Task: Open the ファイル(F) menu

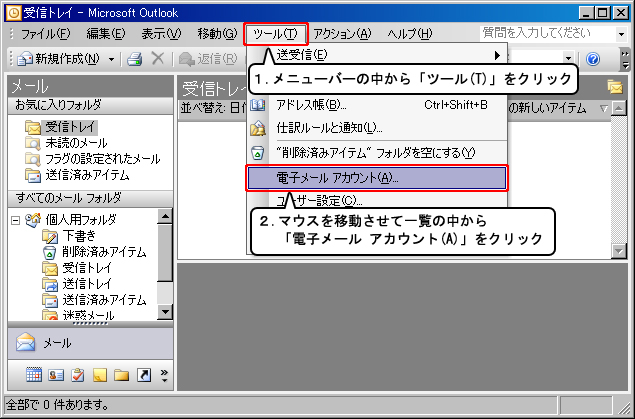Action: [45, 34]
